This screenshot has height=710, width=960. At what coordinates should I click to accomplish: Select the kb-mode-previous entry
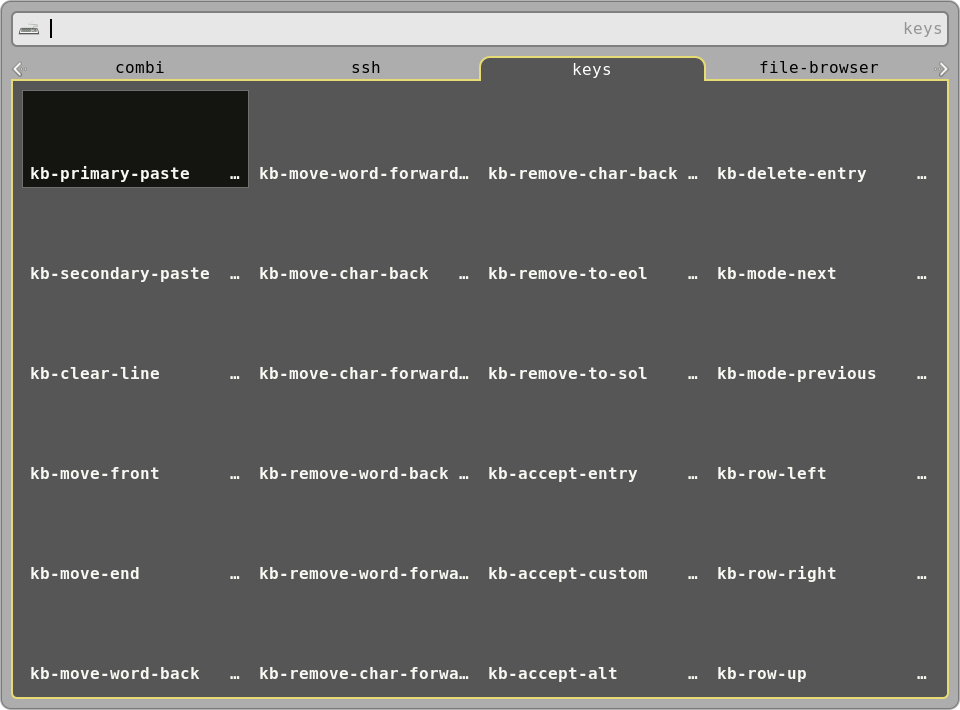tap(822, 338)
